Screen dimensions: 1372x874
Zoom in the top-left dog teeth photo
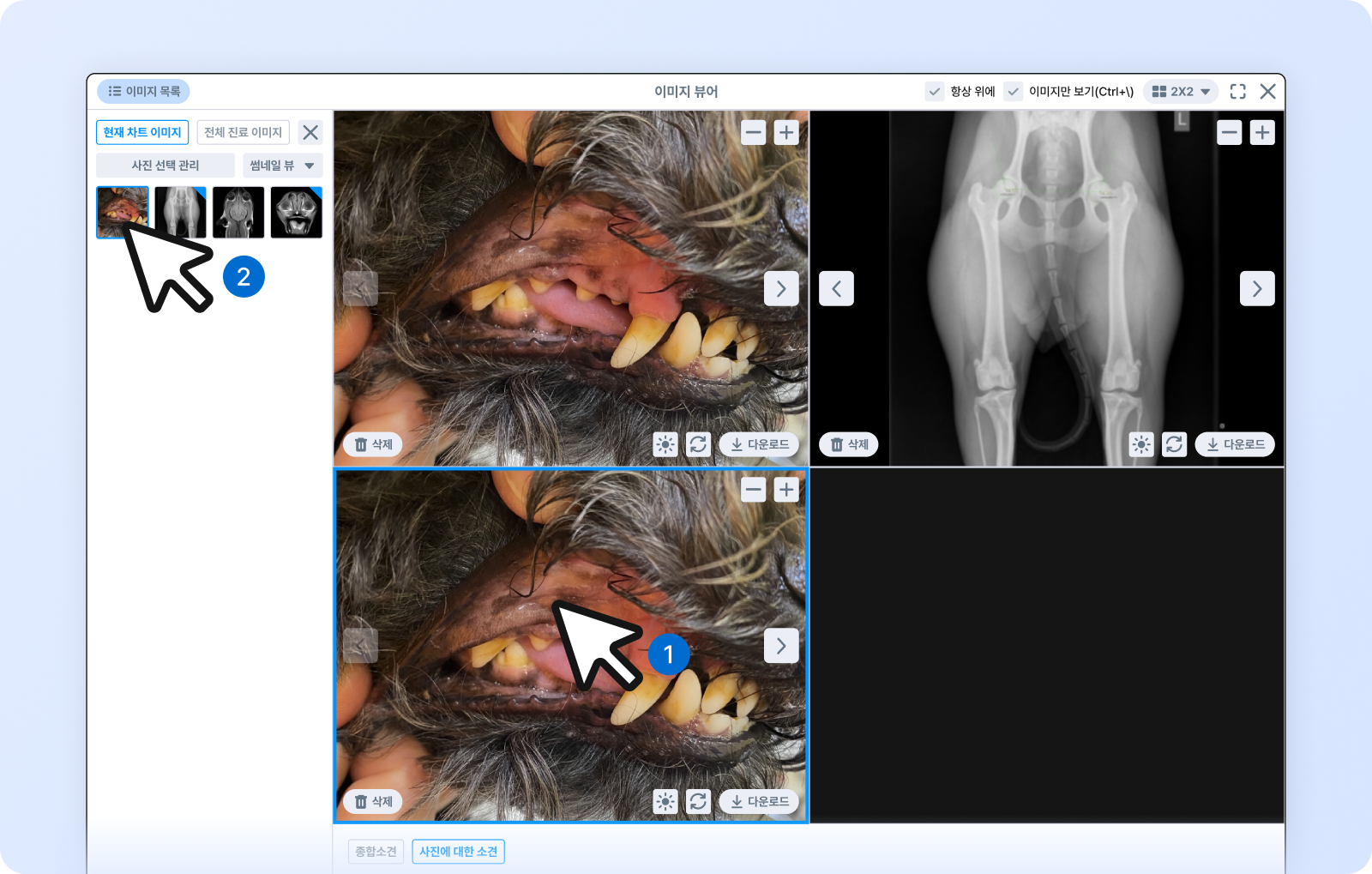pyautogui.click(x=786, y=132)
